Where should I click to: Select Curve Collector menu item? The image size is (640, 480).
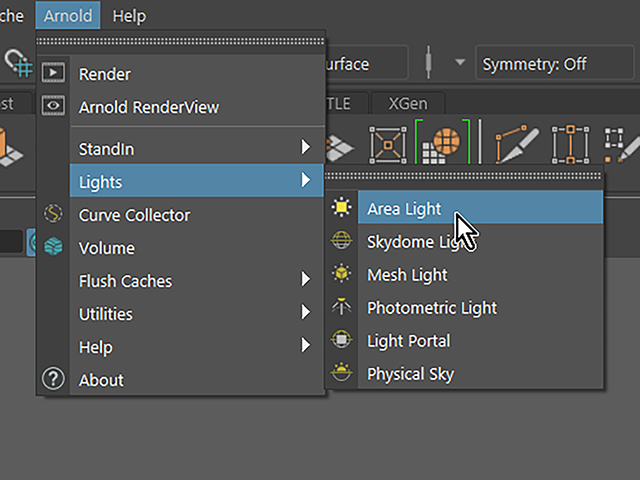coord(197,215)
